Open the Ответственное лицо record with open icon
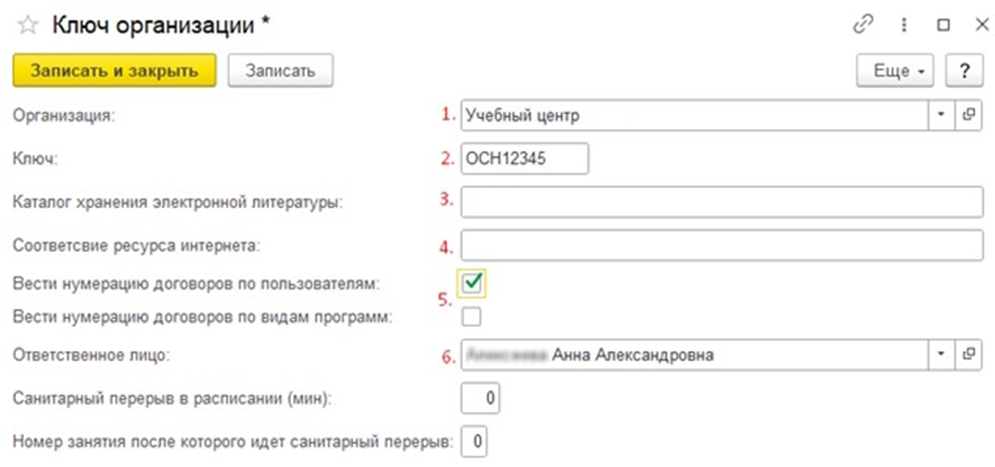 pyautogui.click(x=968, y=354)
